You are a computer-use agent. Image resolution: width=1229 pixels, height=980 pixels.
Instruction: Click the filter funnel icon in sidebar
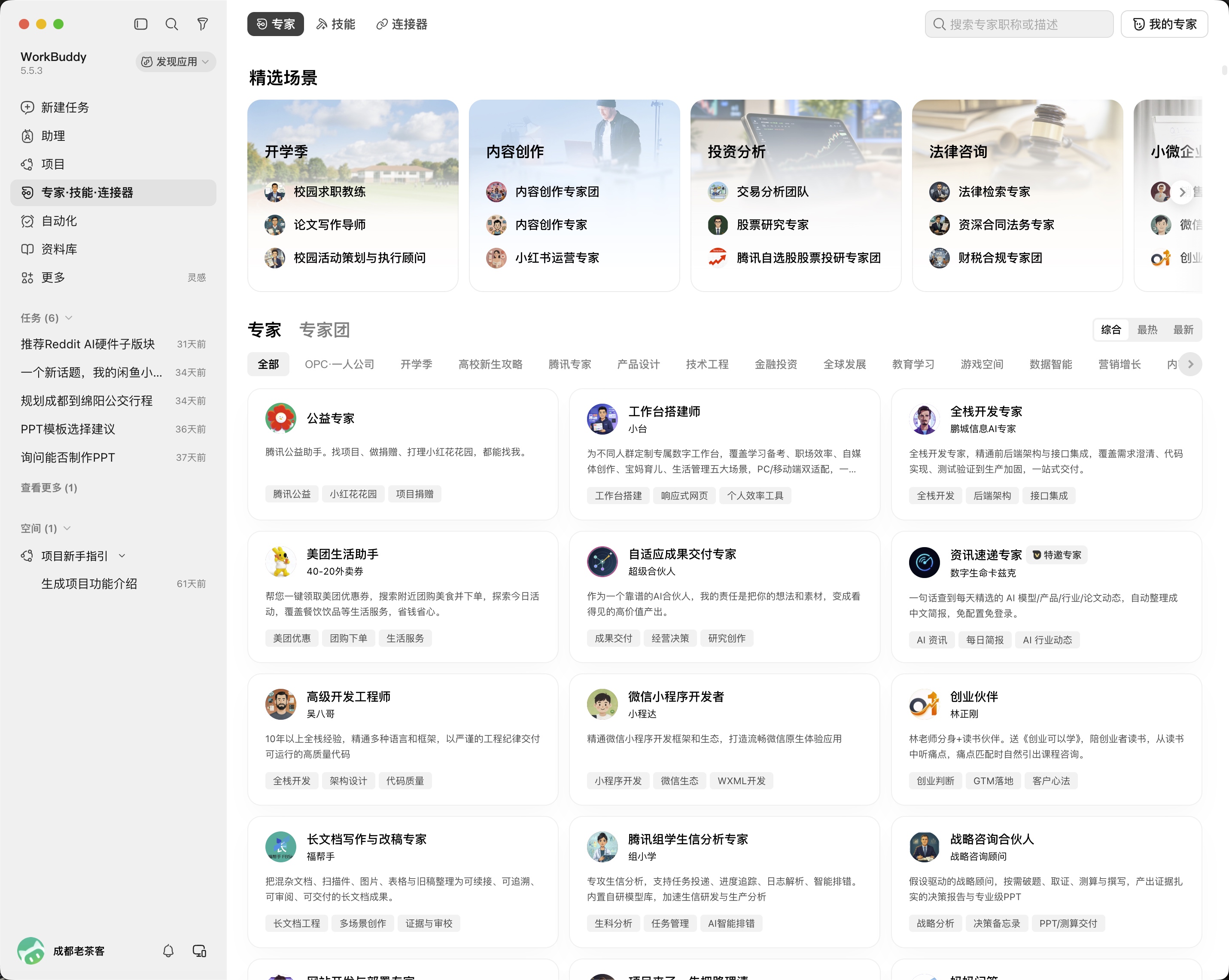[202, 24]
